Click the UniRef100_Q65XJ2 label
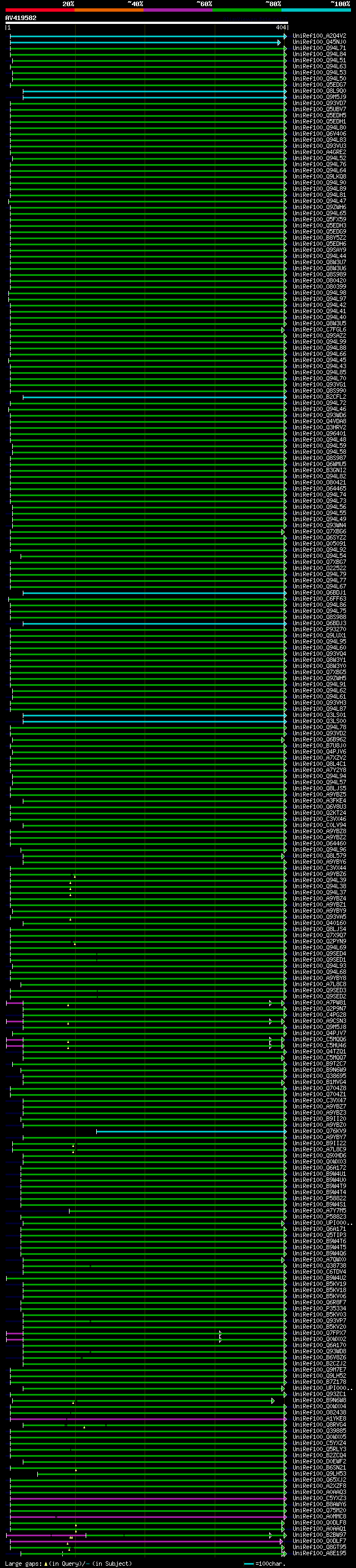 (319, 1480)
